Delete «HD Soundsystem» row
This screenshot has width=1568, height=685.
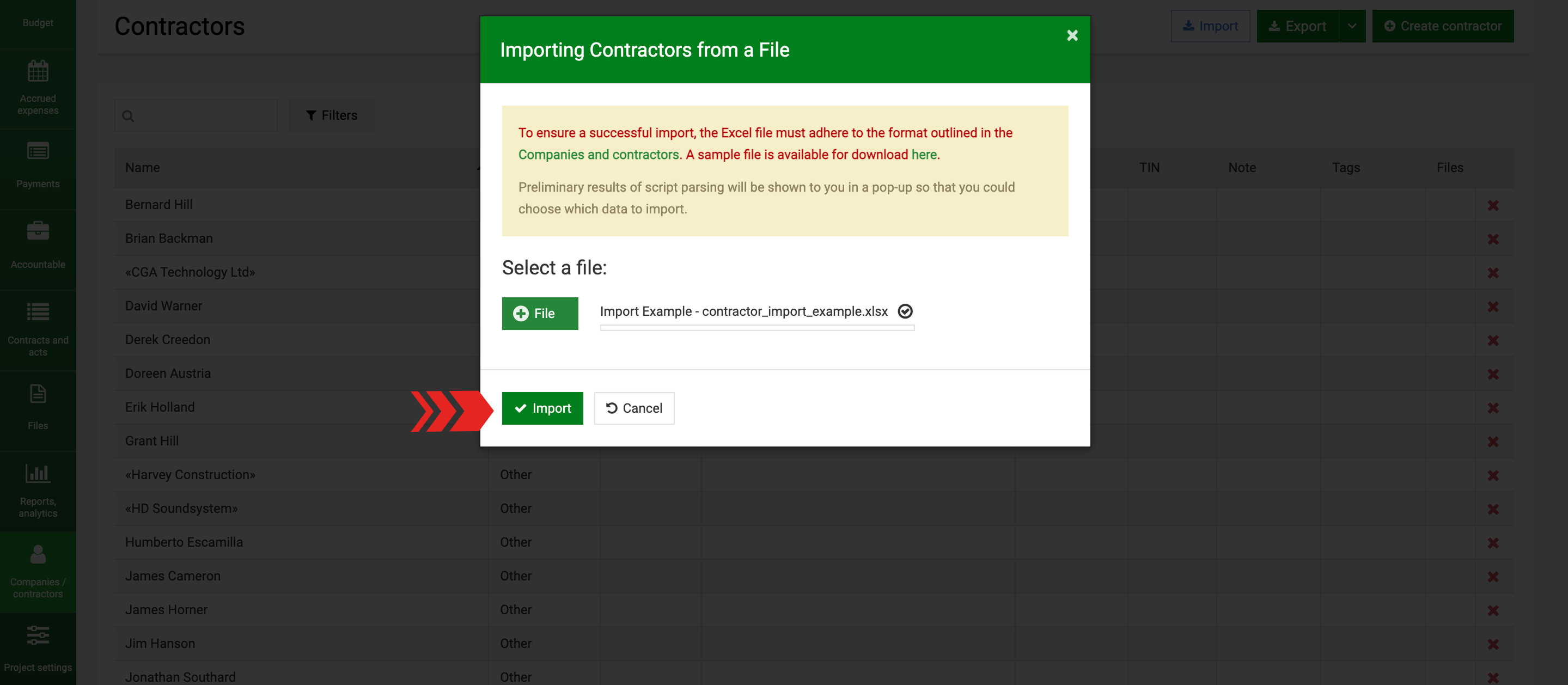coord(1493,509)
